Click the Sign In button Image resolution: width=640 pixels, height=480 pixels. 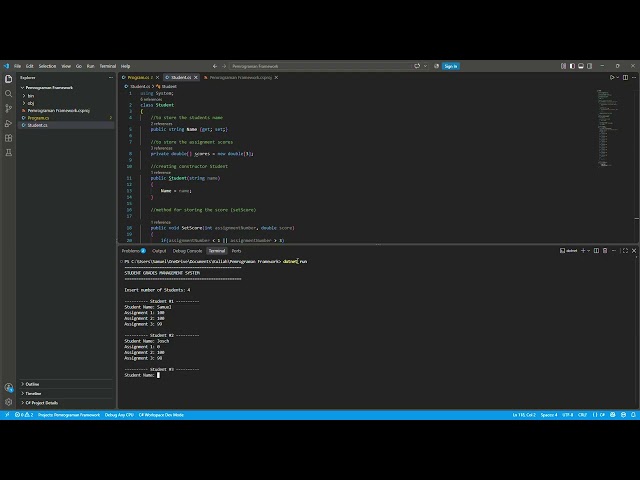(x=451, y=66)
